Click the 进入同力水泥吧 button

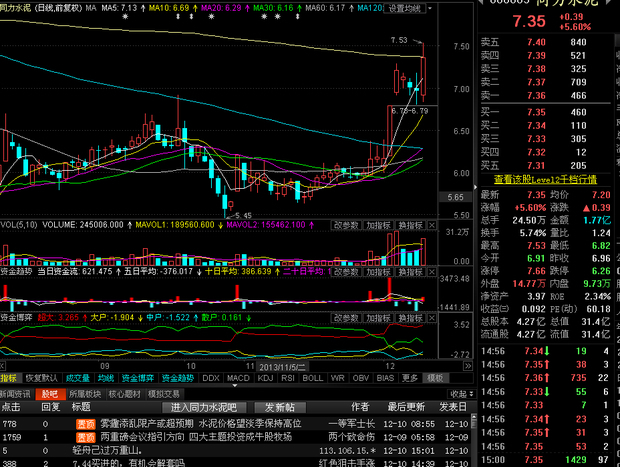tap(204, 407)
